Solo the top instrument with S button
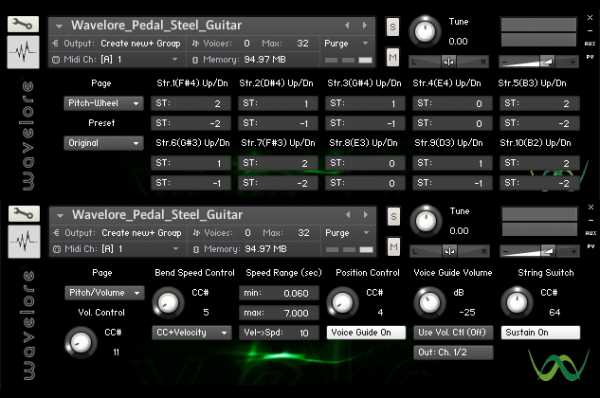The height and width of the screenshot is (398, 600). tap(393, 27)
